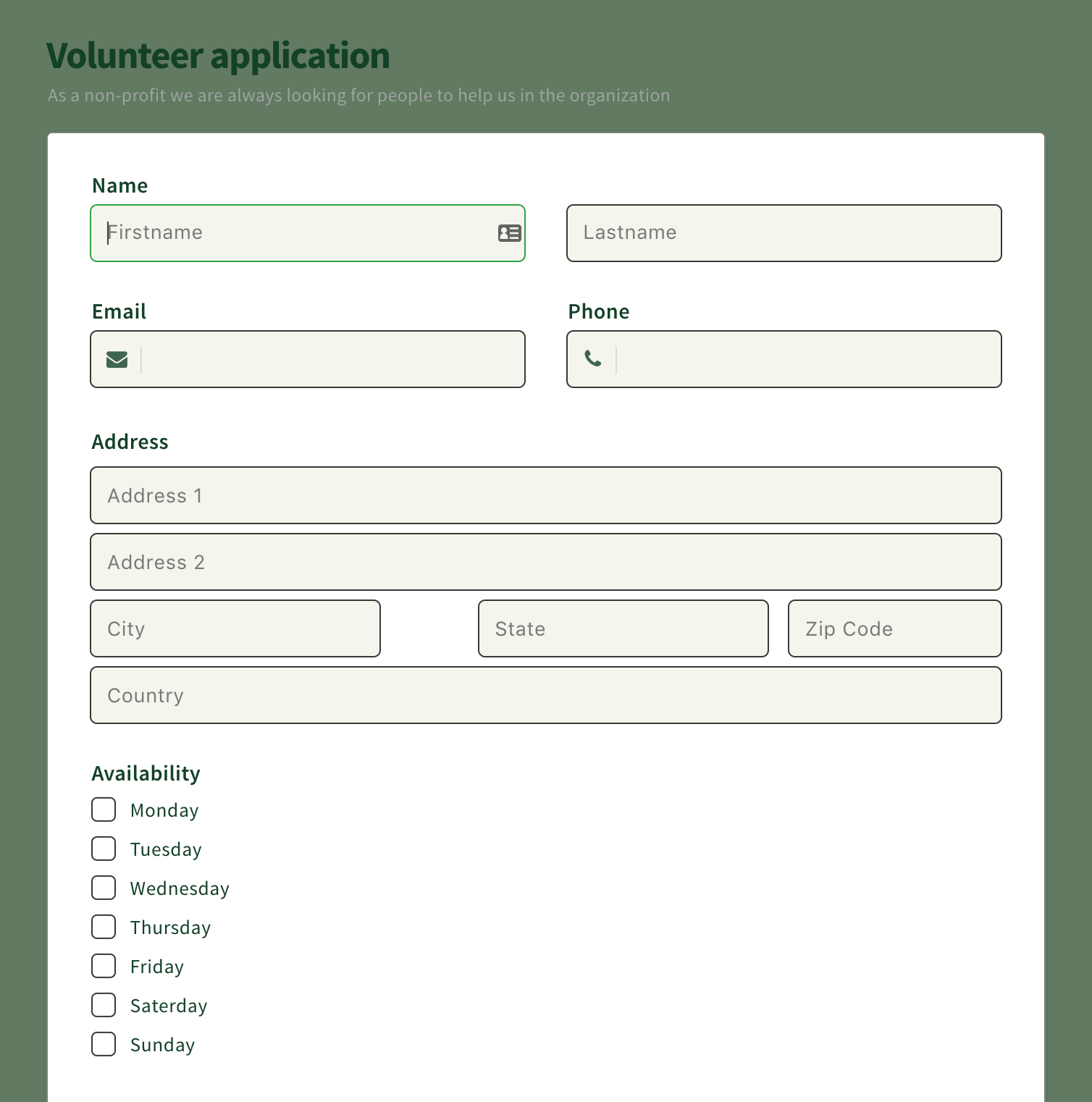Enable Wednesday availability

click(104, 888)
